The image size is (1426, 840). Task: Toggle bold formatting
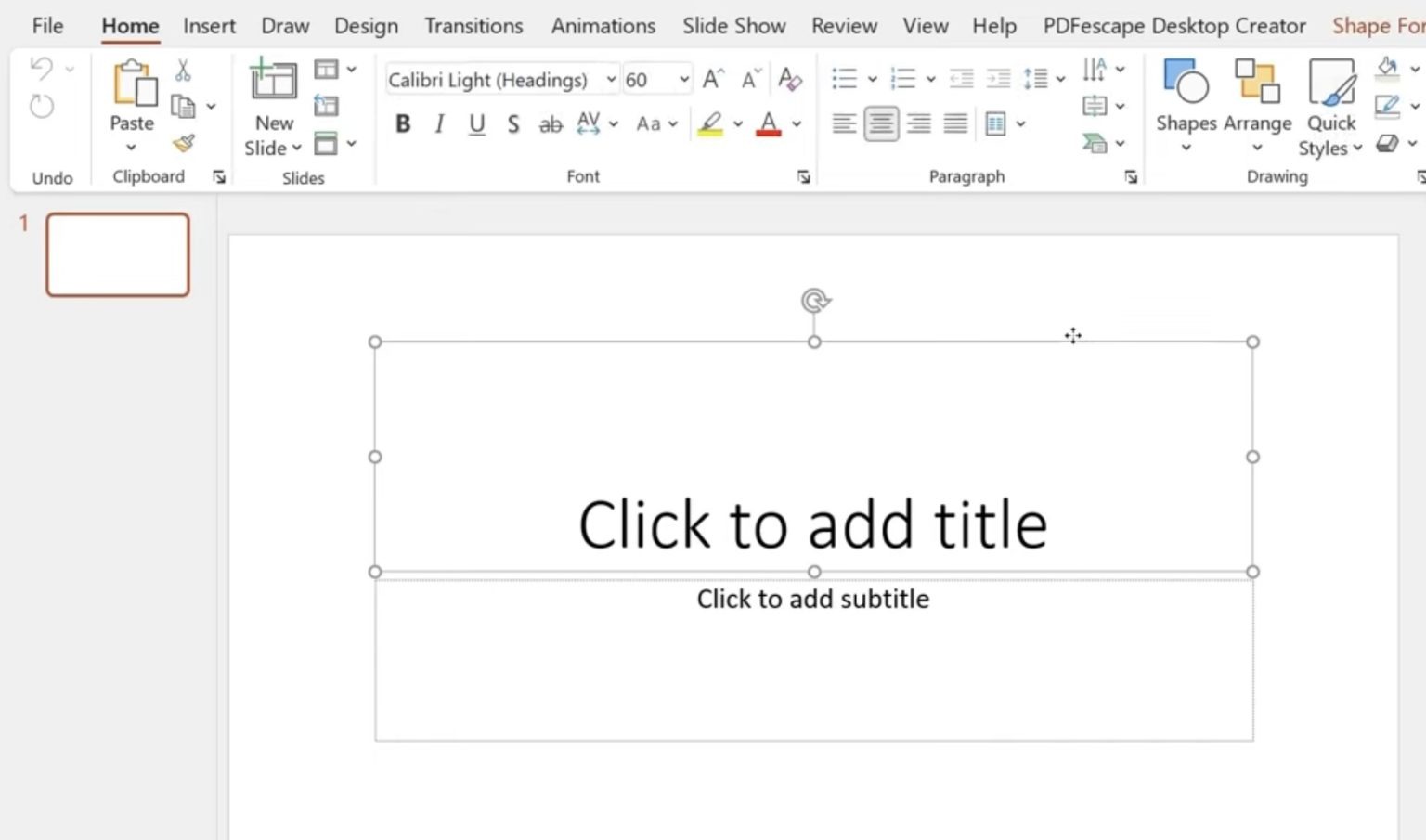(402, 123)
